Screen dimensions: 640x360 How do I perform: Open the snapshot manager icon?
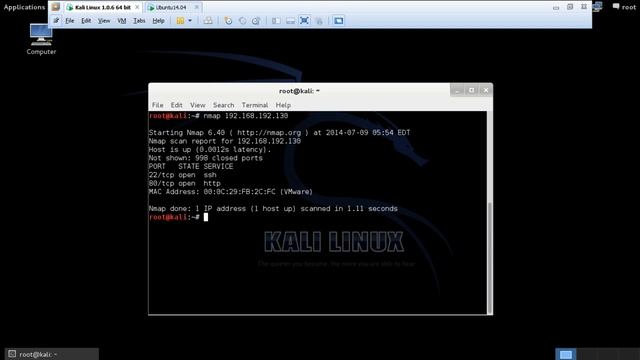pyautogui.click(x=256, y=20)
